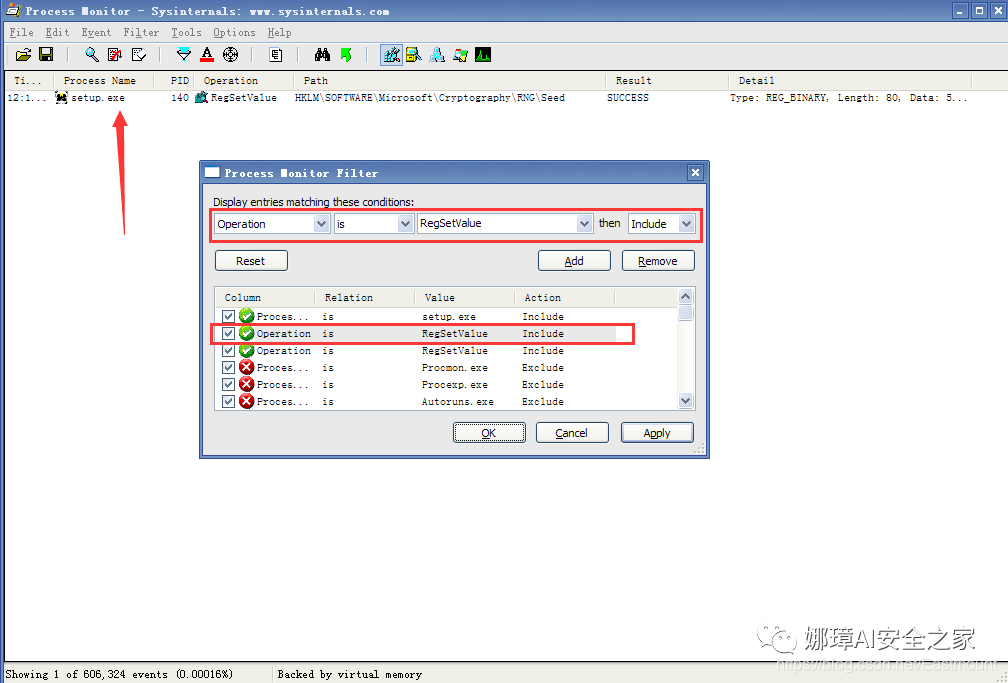Click green check icon of setup.exe filter
Viewport: 1008px width, 683px height.
(246, 316)
